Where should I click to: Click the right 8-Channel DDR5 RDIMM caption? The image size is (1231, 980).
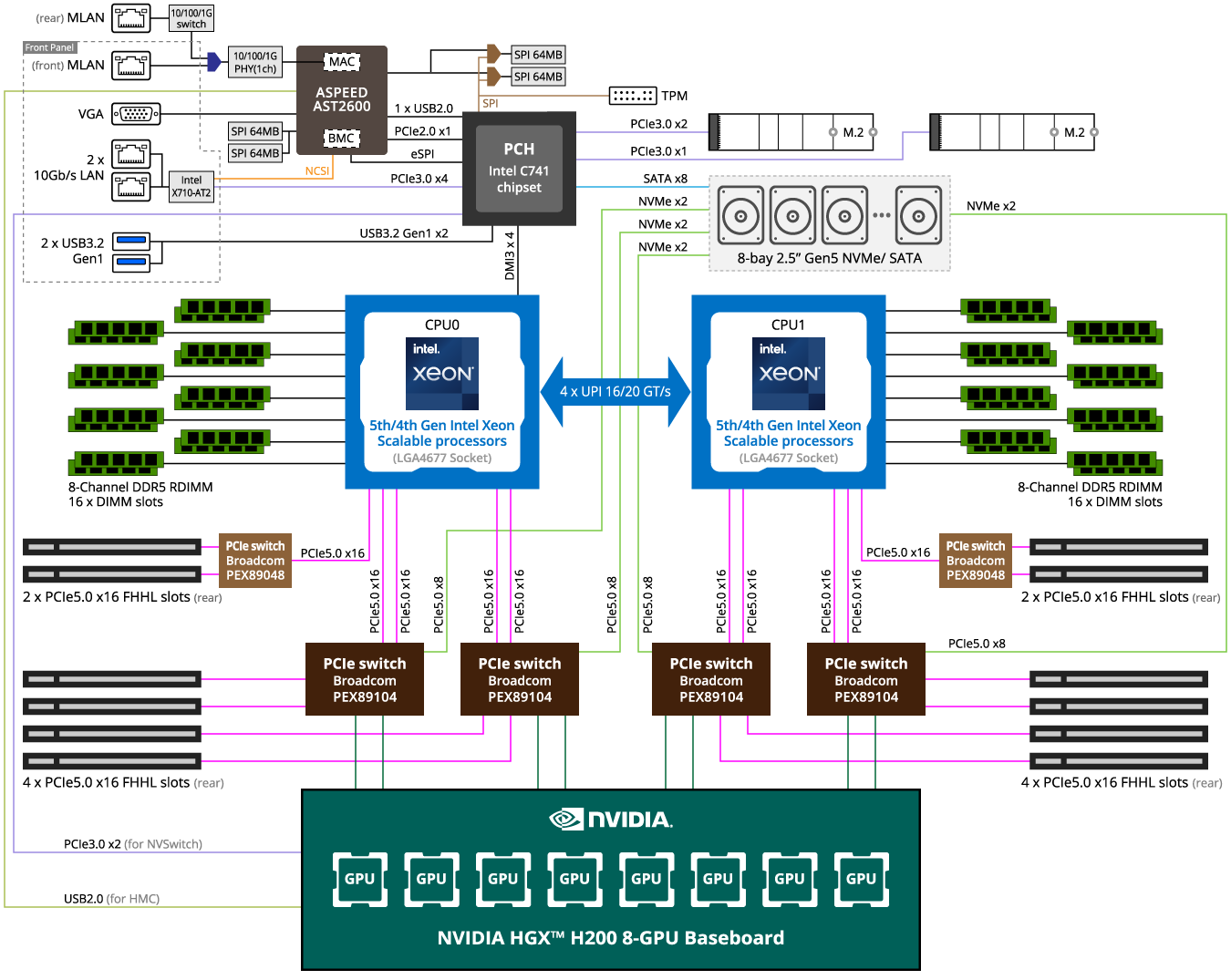(x=1090, y=494)
